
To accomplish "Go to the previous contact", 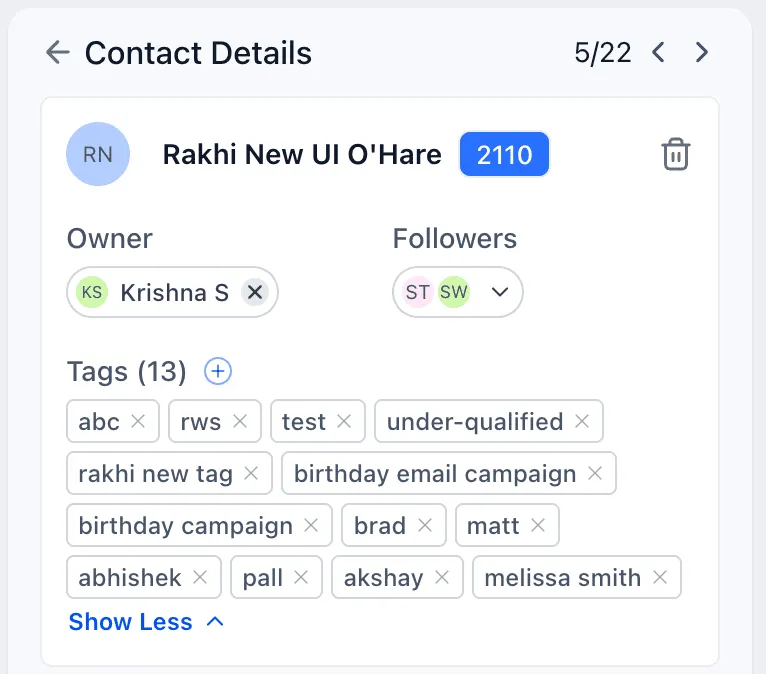I will [x=658, y=52].
